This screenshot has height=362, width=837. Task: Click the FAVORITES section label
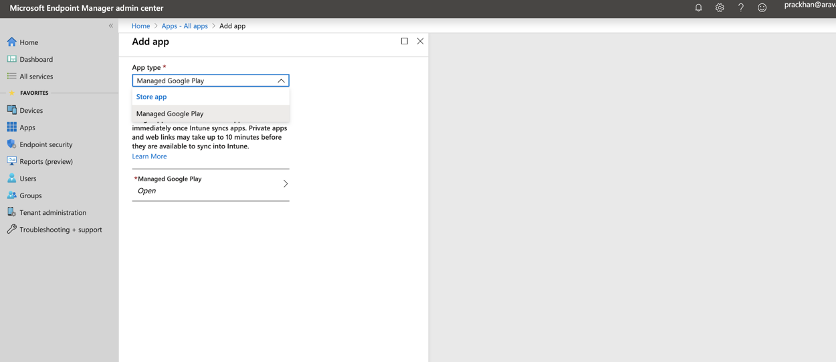click(x=34, y=93)
